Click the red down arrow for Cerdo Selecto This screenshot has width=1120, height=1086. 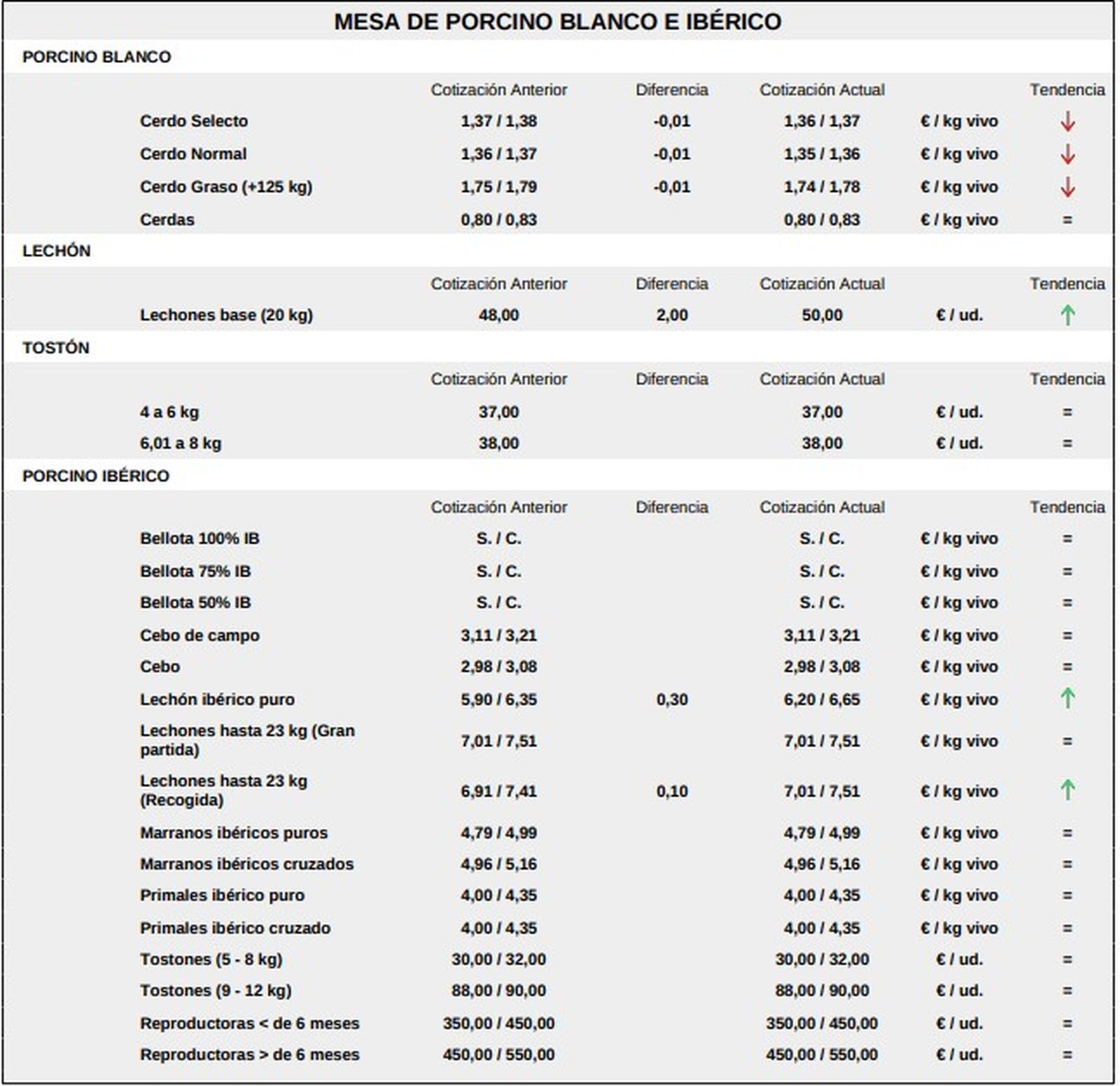1067,121
